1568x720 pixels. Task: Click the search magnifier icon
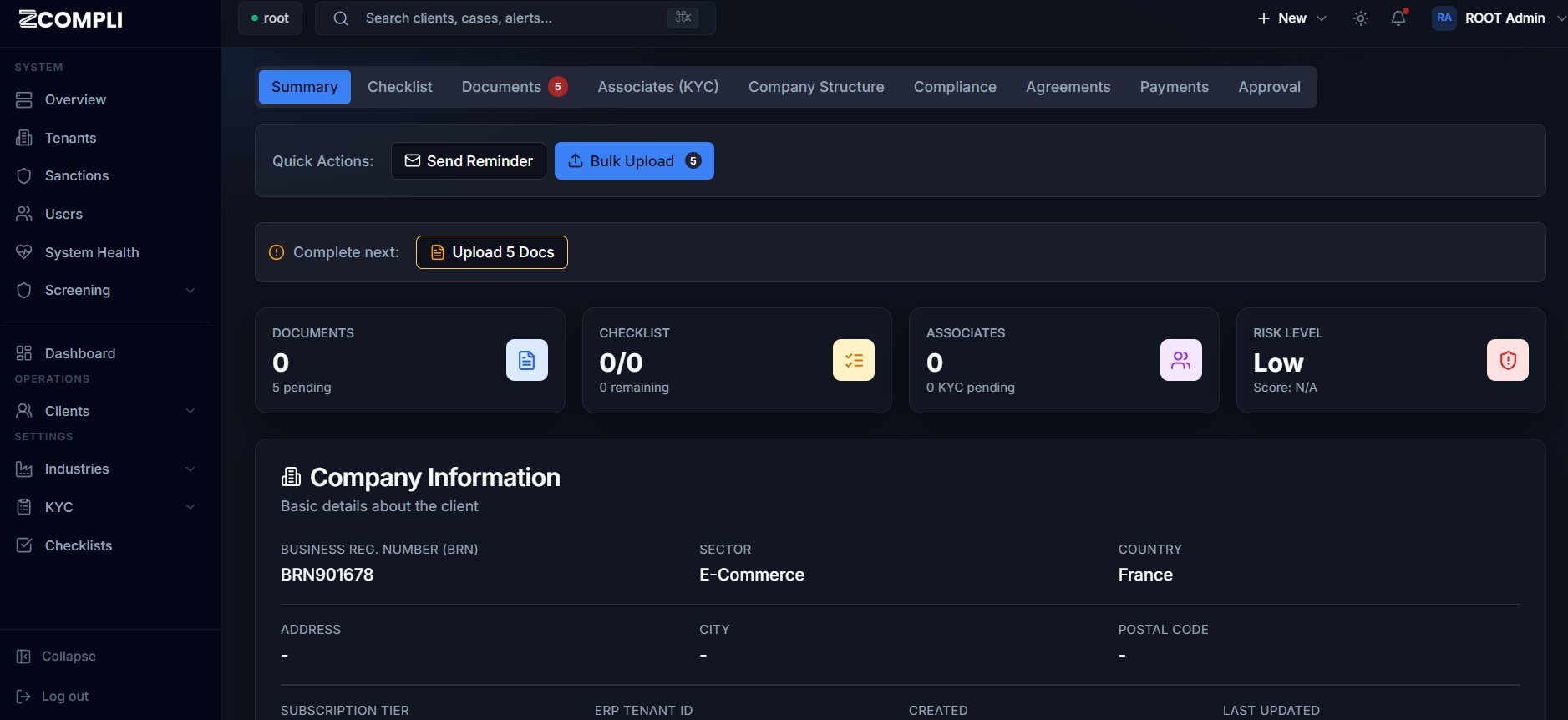coord(341,18)
